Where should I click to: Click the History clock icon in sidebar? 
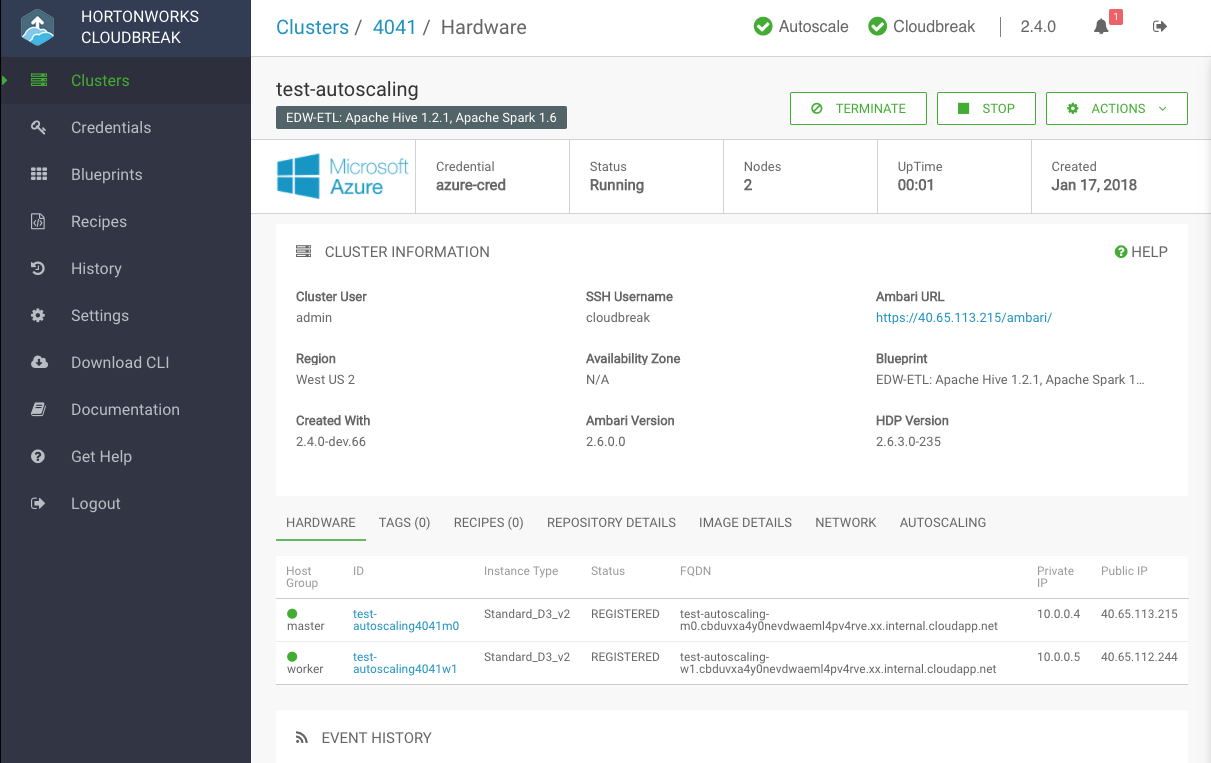pos(39,269)
